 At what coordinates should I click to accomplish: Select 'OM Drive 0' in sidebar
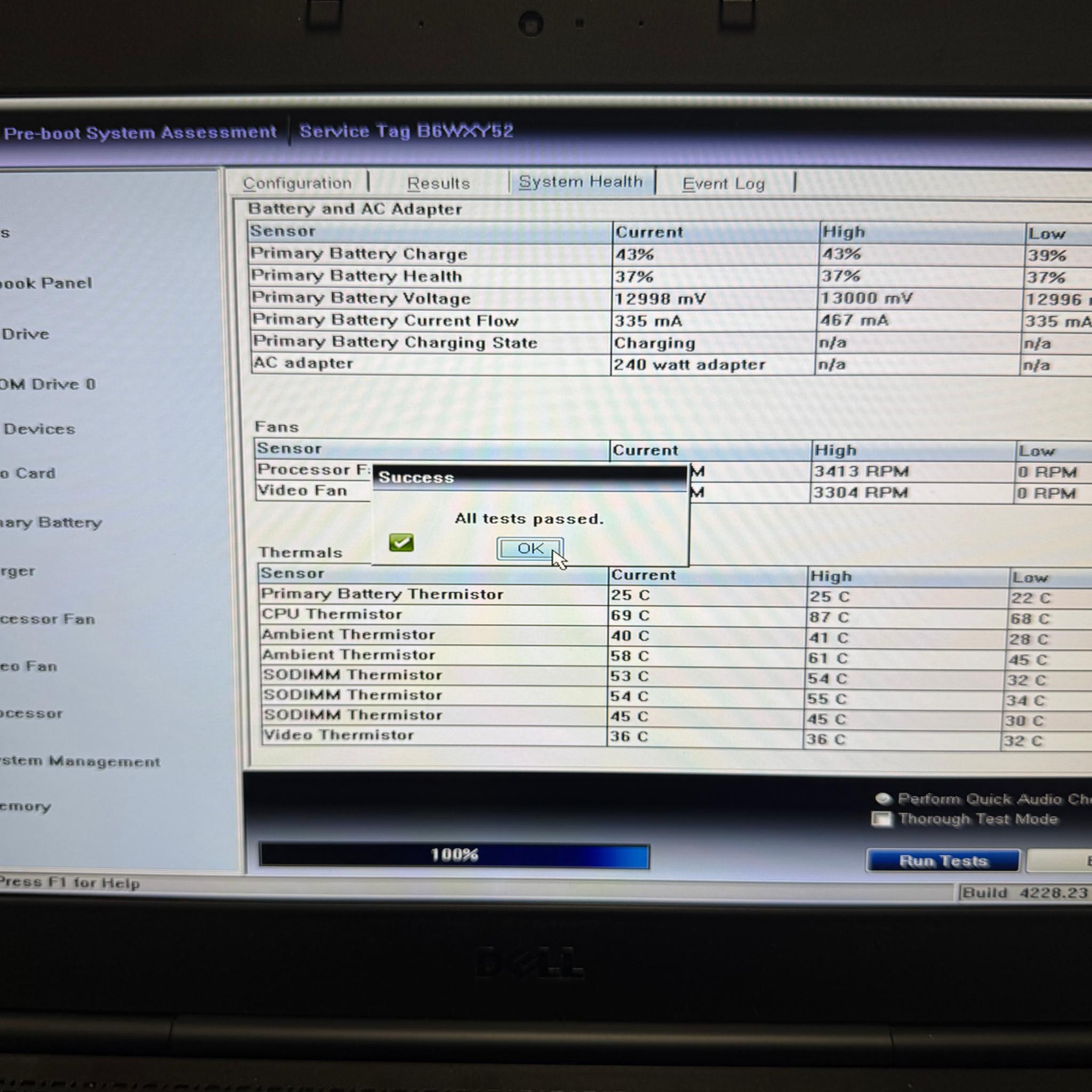47,384
